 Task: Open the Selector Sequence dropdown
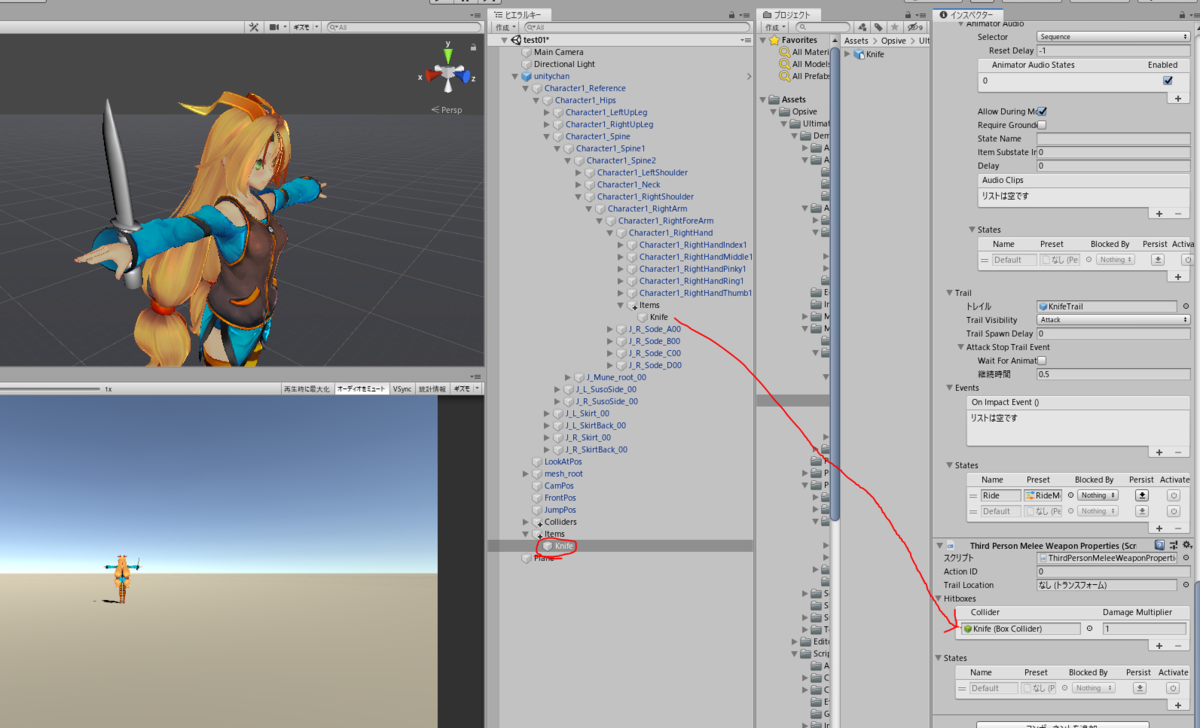pos(1114,36)
